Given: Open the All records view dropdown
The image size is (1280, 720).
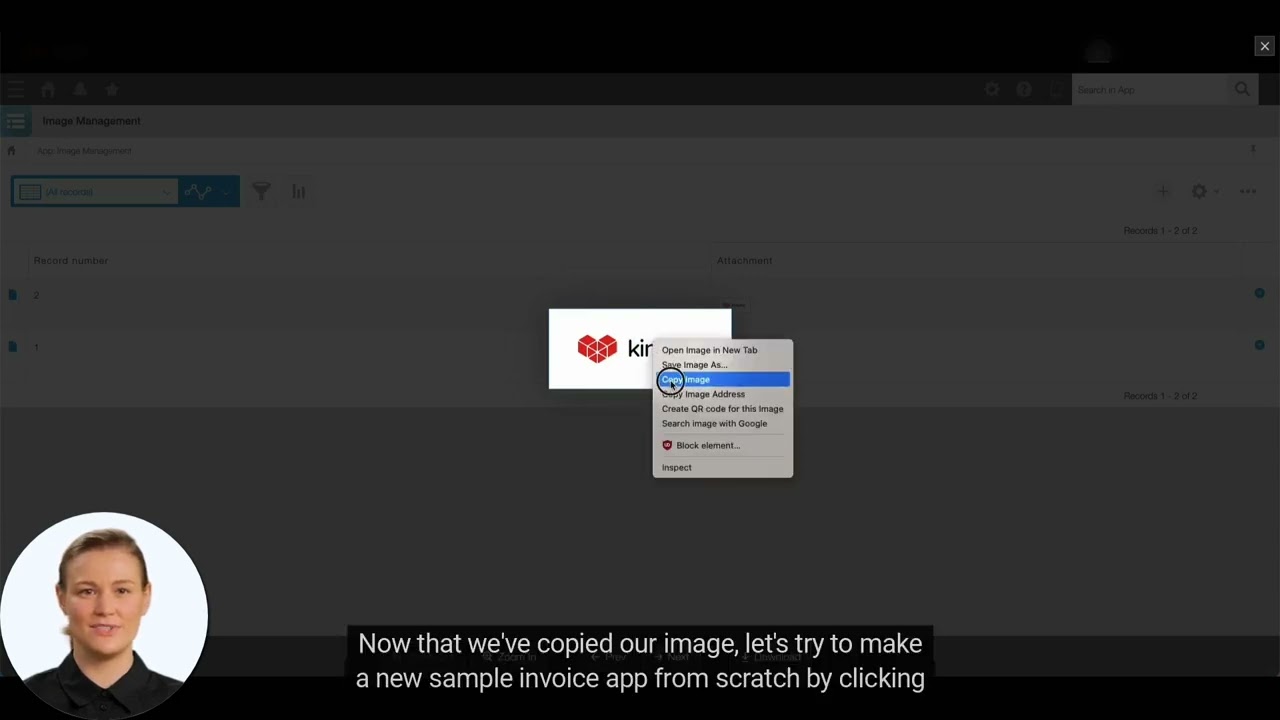Looking at the screenshot, I should (95, 192).
